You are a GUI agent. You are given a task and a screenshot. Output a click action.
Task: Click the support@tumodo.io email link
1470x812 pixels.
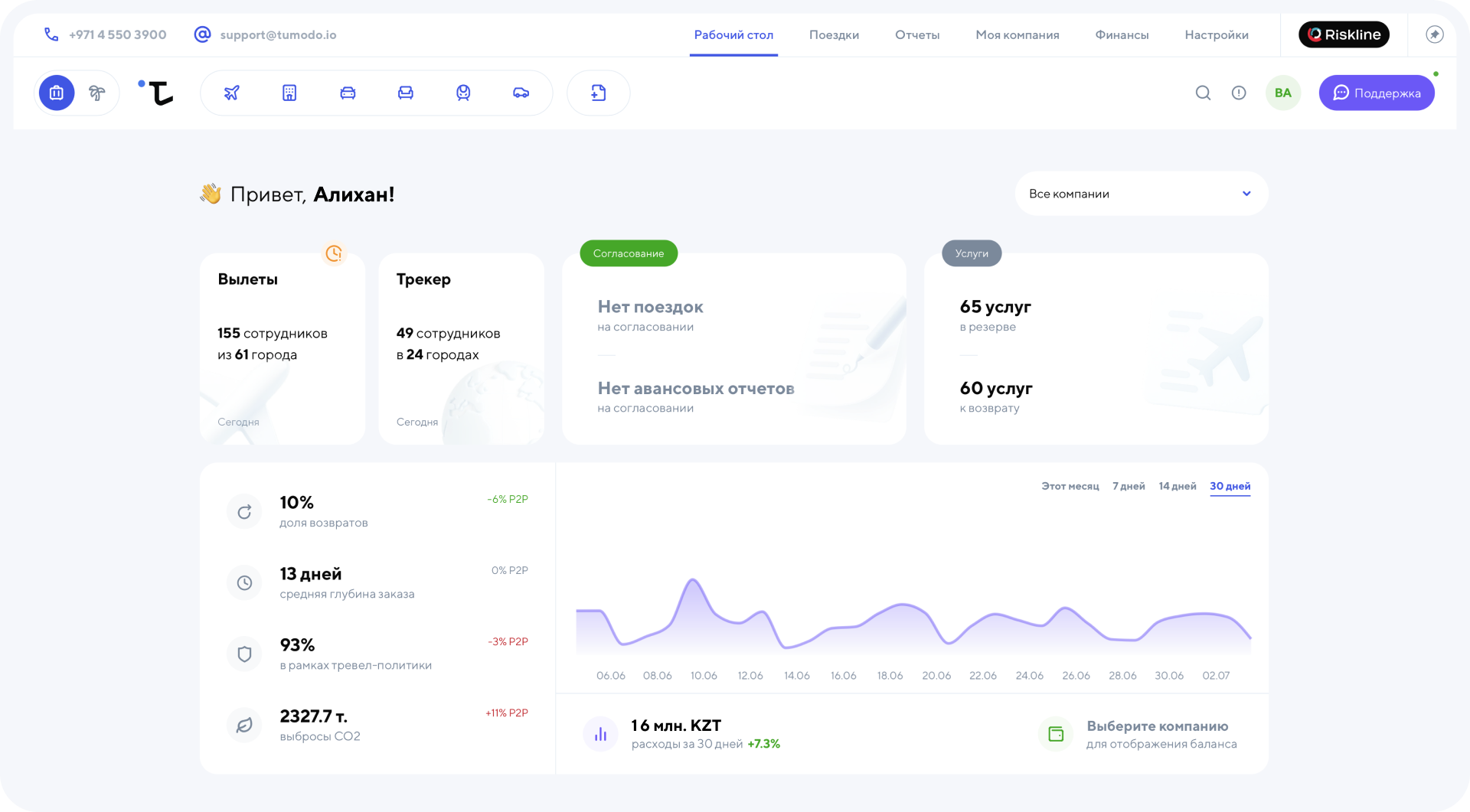(x=278, y=34)
